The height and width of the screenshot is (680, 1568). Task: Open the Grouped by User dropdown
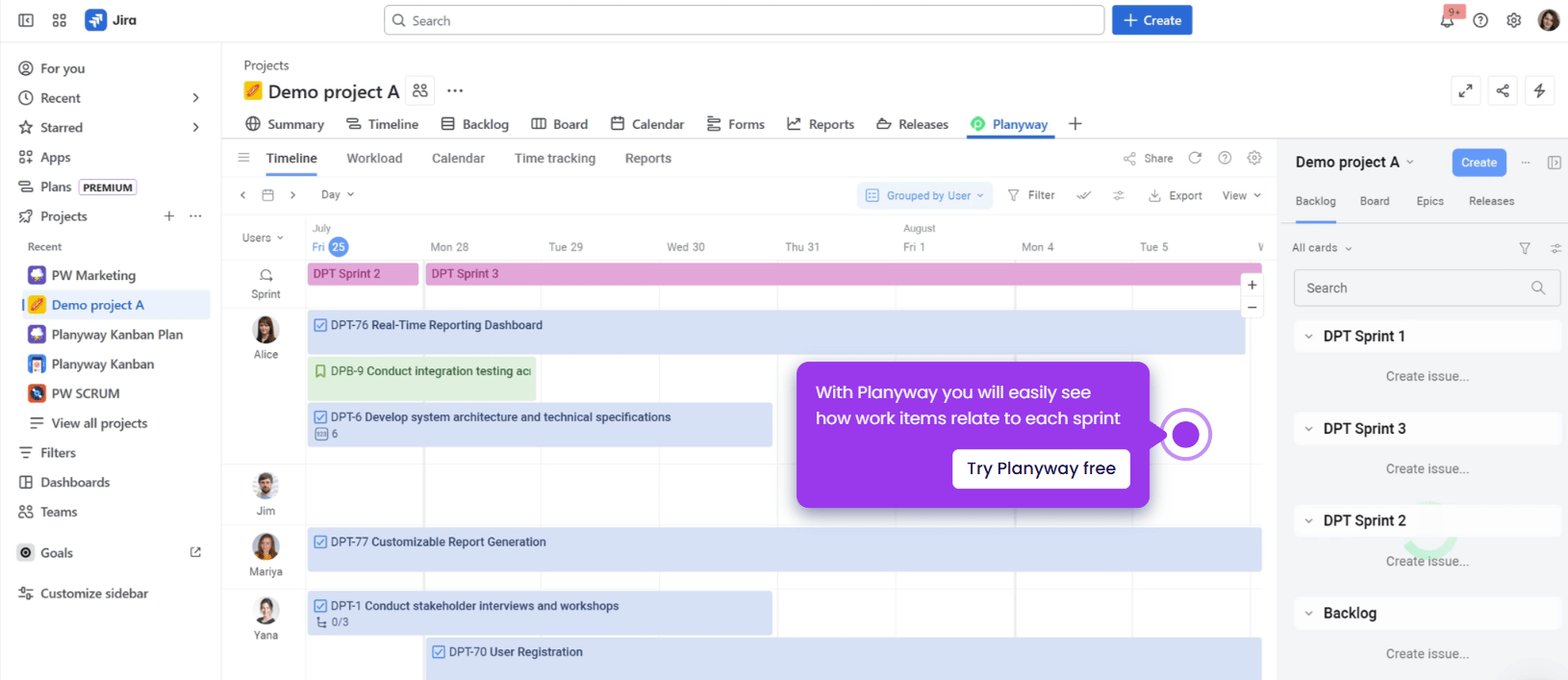[x=924, y=195]
